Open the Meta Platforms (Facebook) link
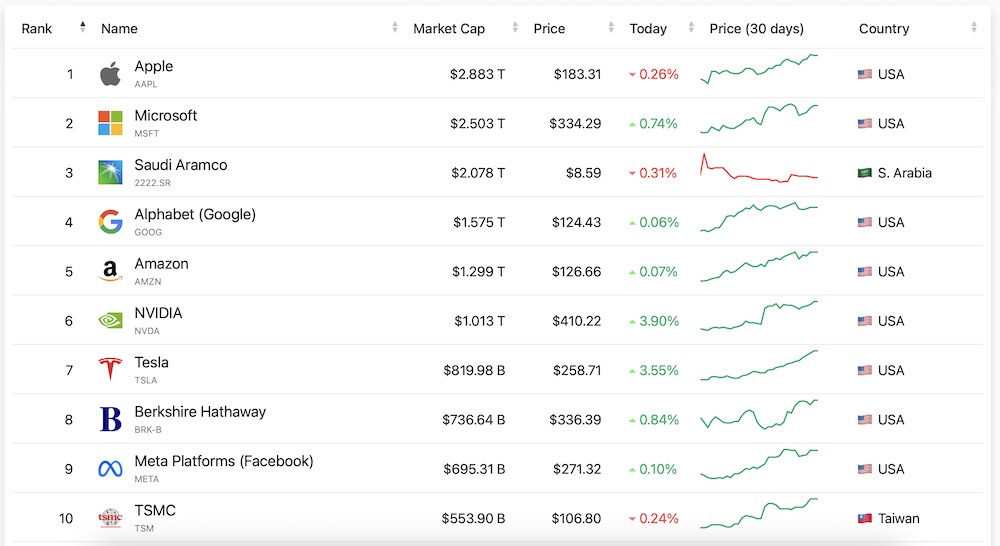The width and height of the screenshot is (1000, 546). [x=224, y=461]
